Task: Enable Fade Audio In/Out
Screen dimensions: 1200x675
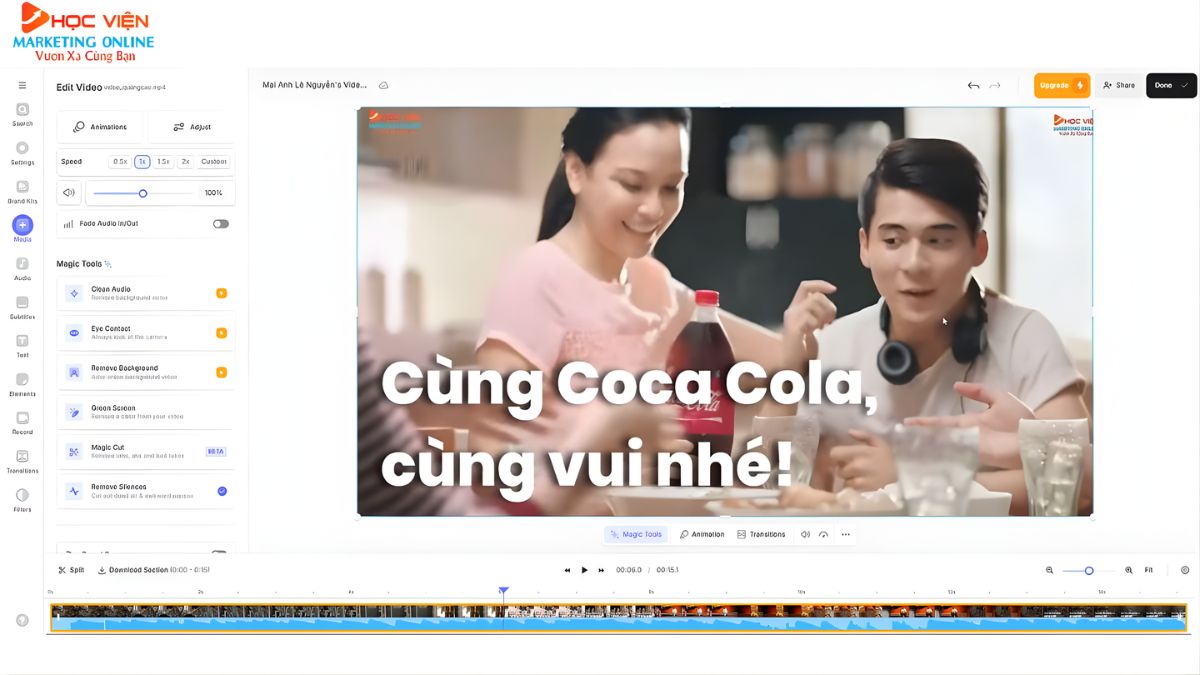Action: click(220, 223)
